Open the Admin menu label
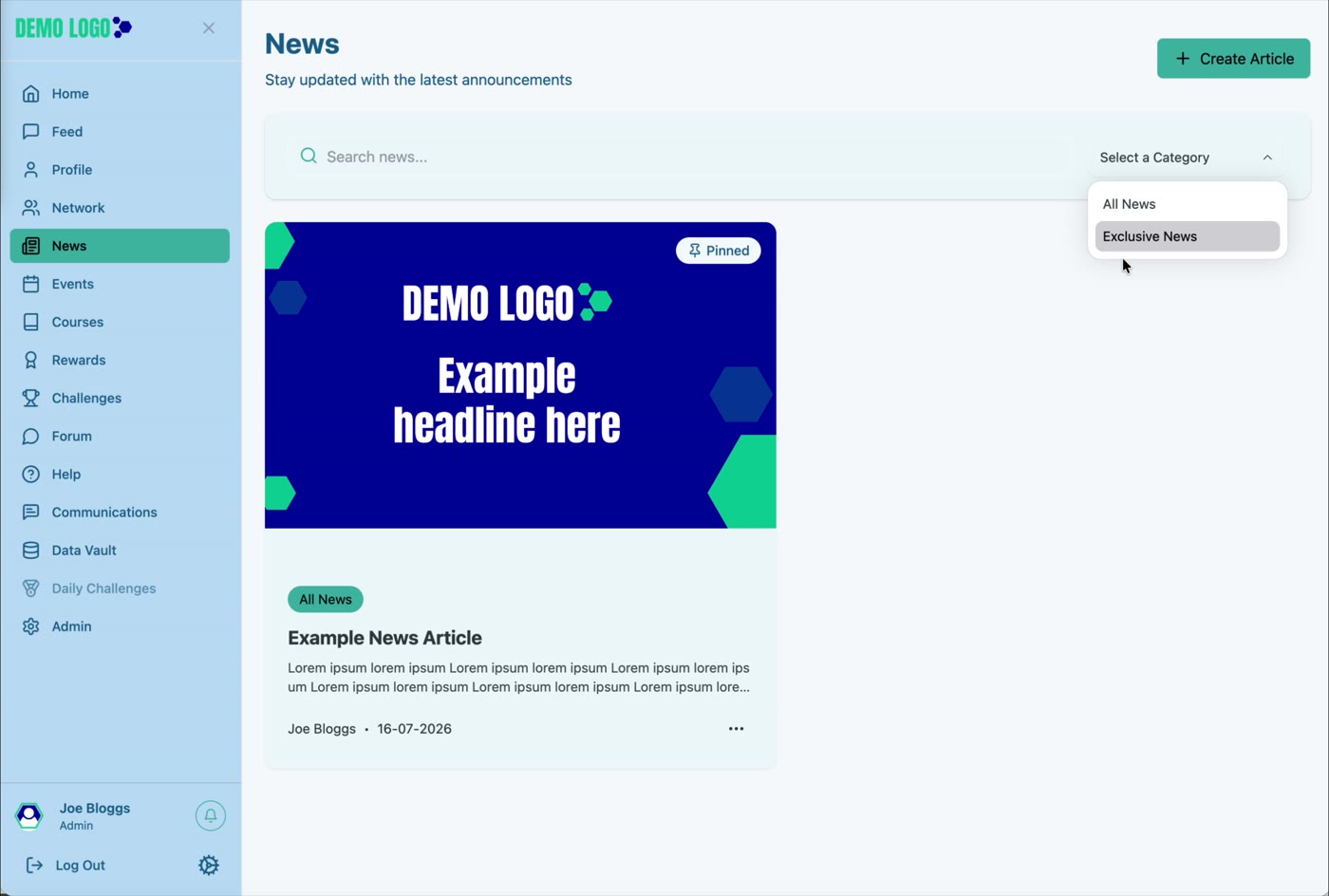Viewport: 1329px width, 896px height. coord(72,626)
